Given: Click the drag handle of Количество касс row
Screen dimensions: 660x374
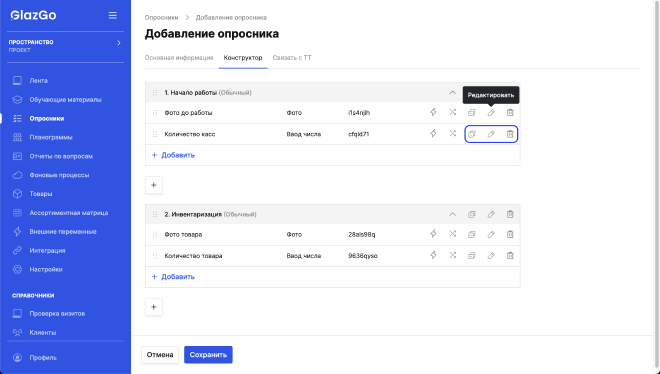Looking at the screenshot, I should pos(155,134).
